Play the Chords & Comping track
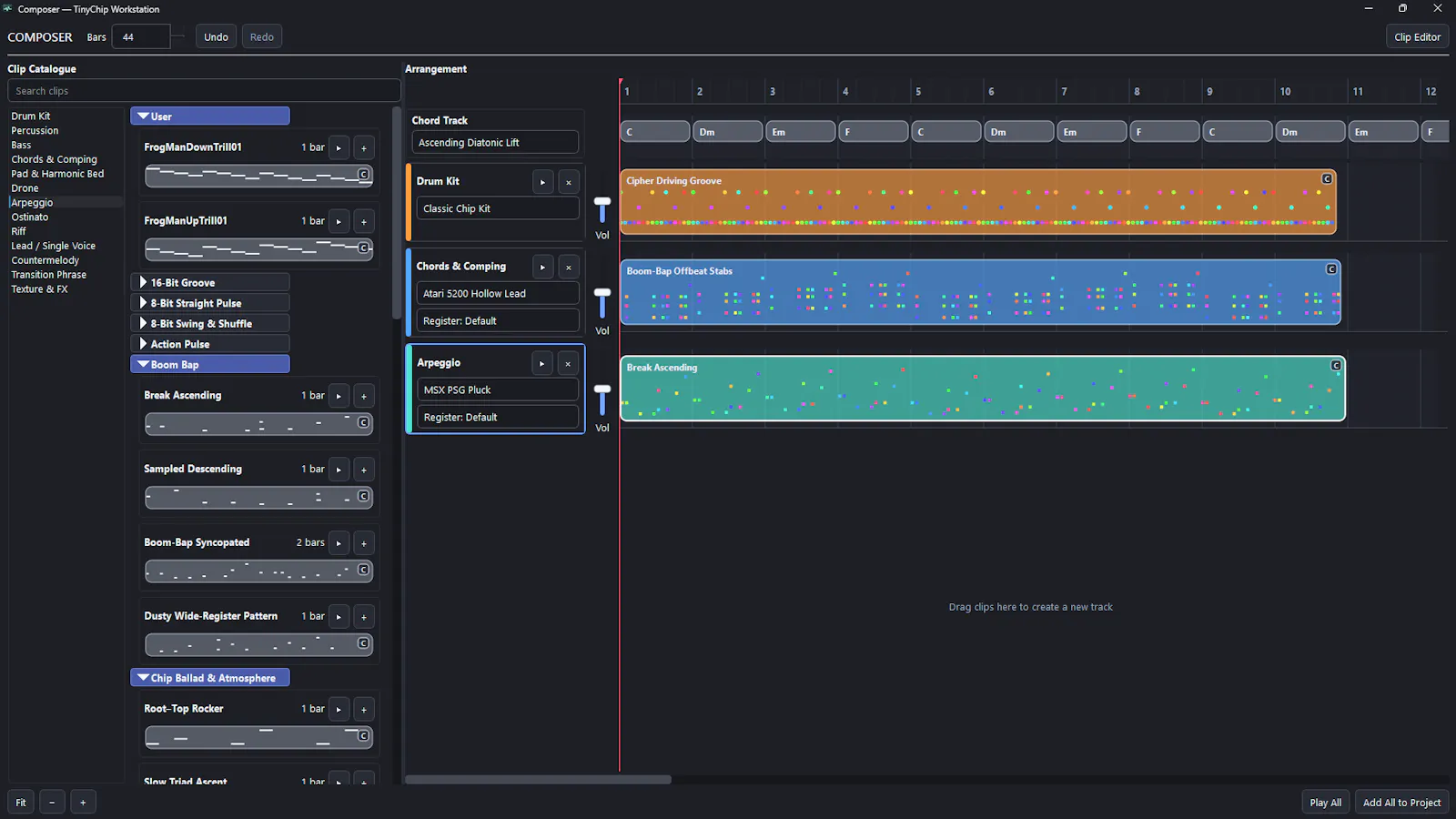This screenshot has width=1456, height=819. pos(542,267)
